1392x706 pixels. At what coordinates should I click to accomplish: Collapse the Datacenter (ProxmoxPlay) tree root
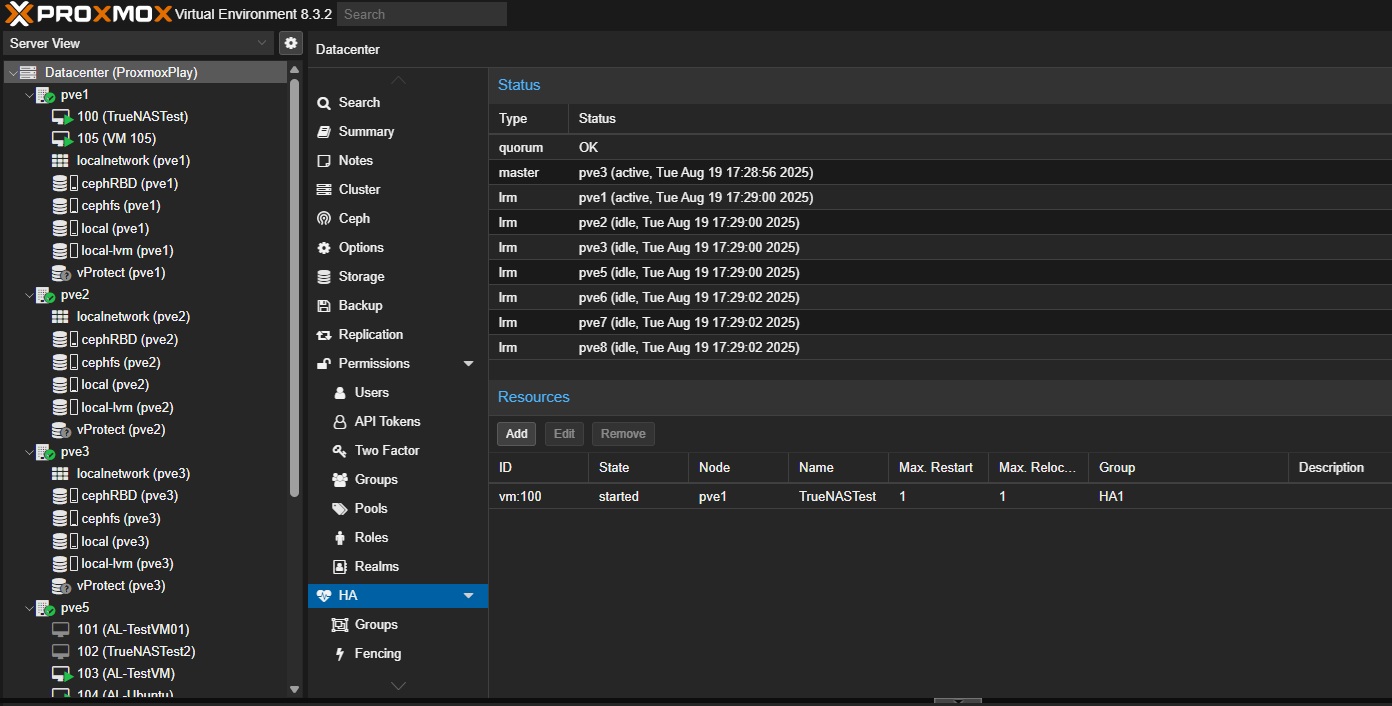[x=12, y=73]
